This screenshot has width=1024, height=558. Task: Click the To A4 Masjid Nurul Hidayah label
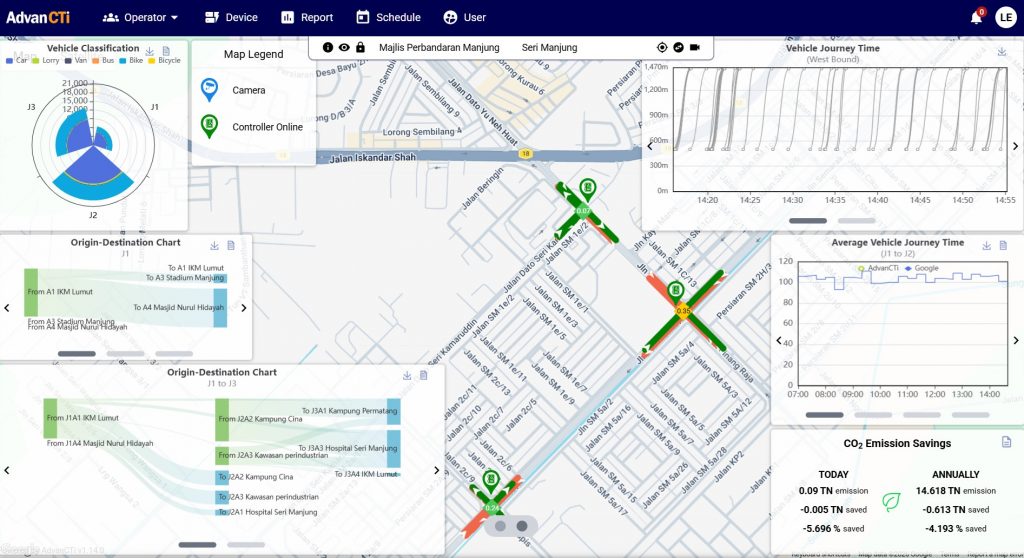(x=178, y=307)
